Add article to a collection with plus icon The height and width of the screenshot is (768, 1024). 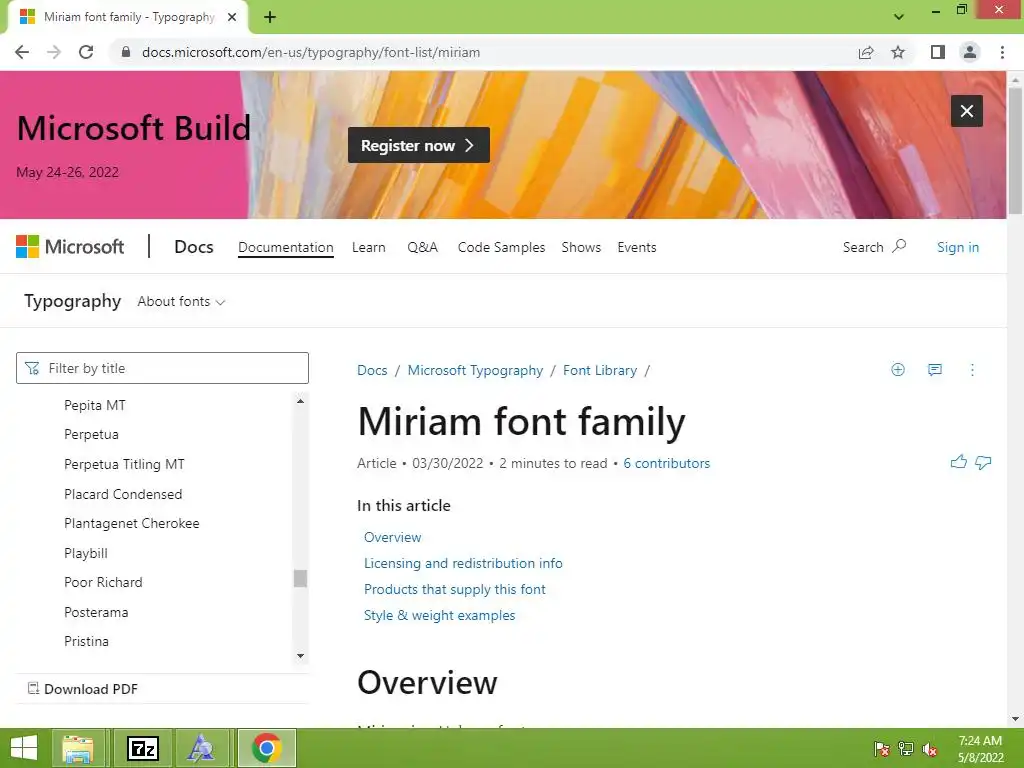[x=898, y=370]
